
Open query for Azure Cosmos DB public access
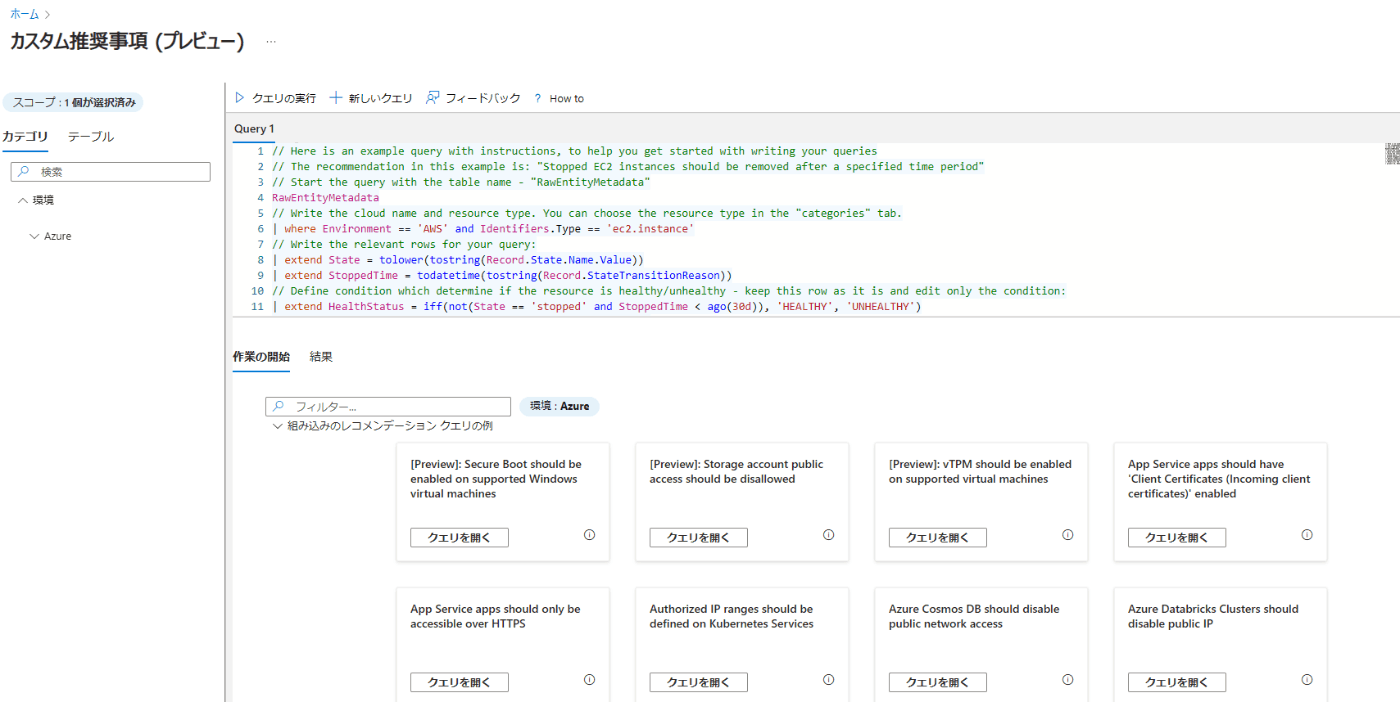938,683
